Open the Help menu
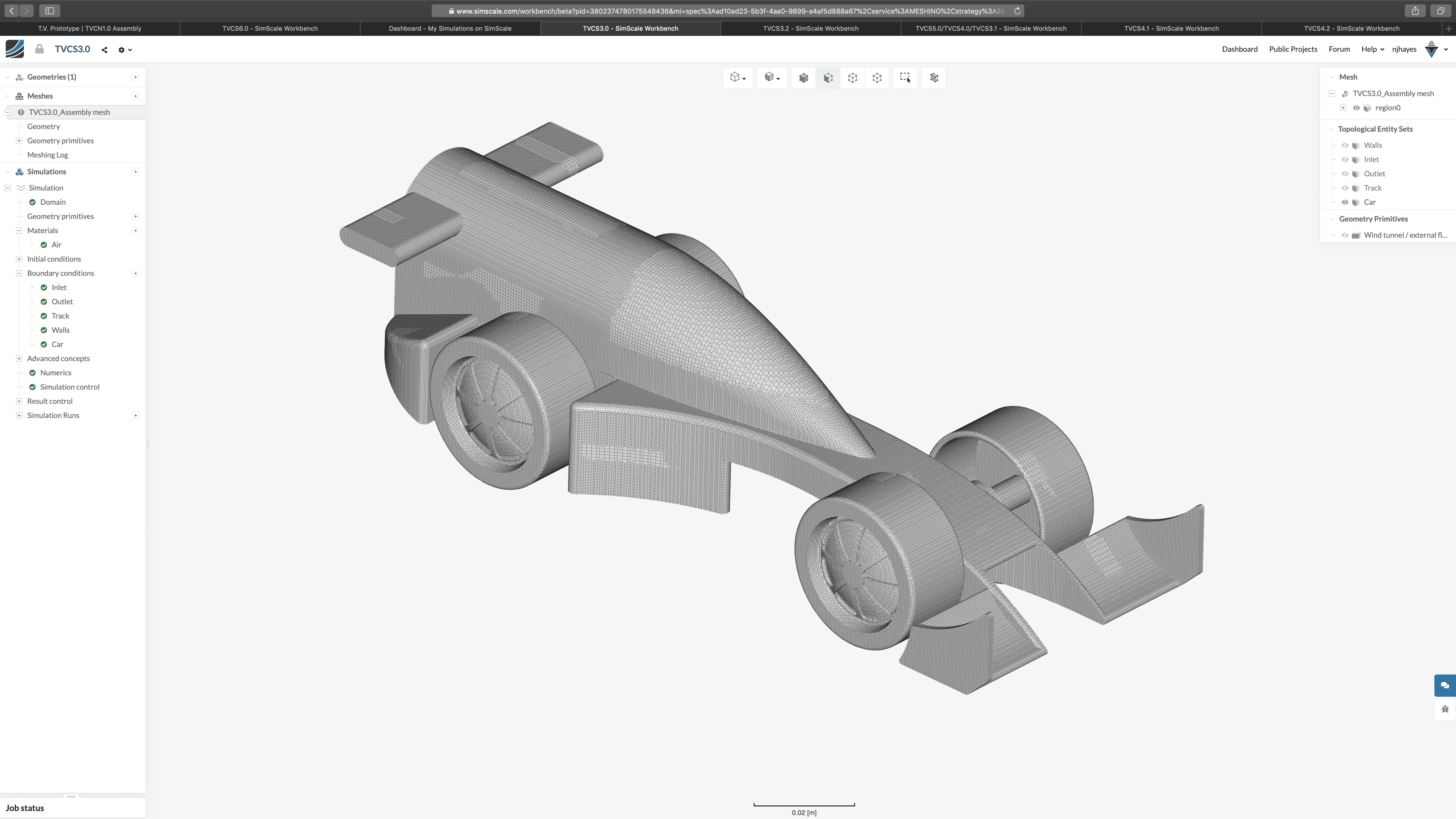The image size is (1456, 819). [x=1372, y=49]
